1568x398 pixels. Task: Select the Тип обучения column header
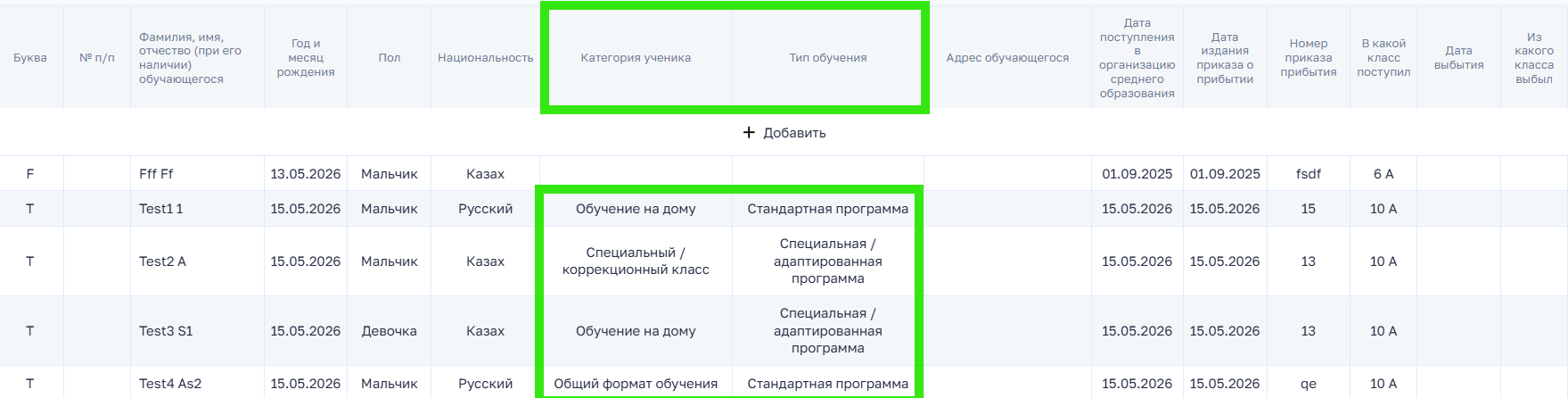coord(828,58)
